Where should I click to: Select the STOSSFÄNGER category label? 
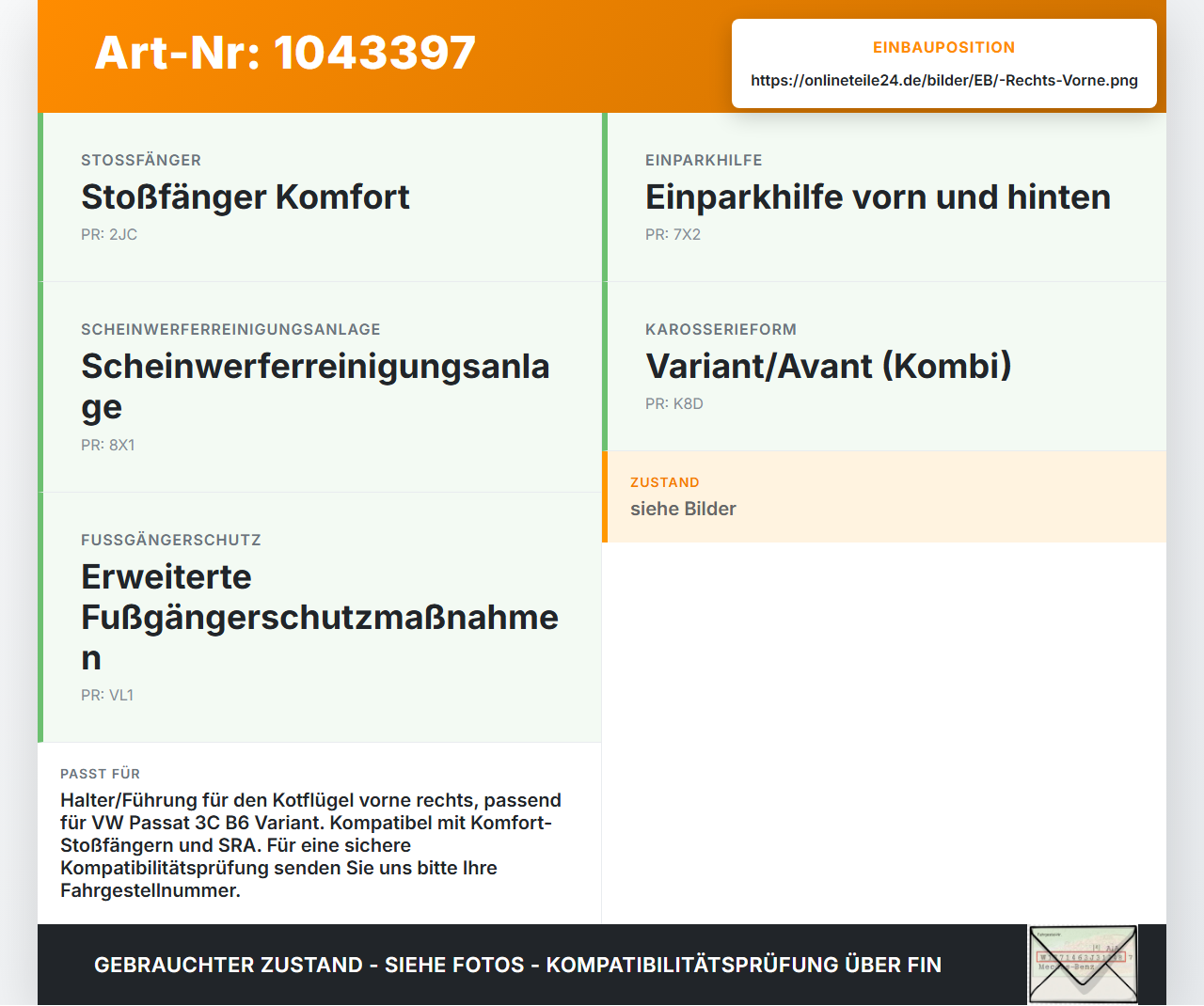(x=141, y=160)
